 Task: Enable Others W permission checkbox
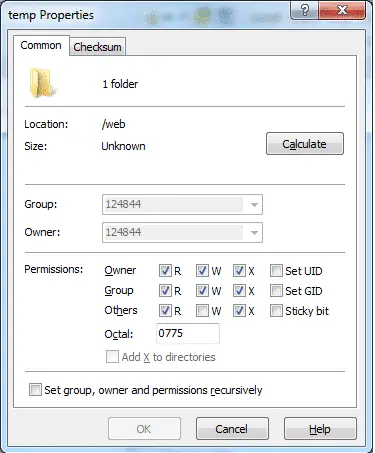pos(202,311)
